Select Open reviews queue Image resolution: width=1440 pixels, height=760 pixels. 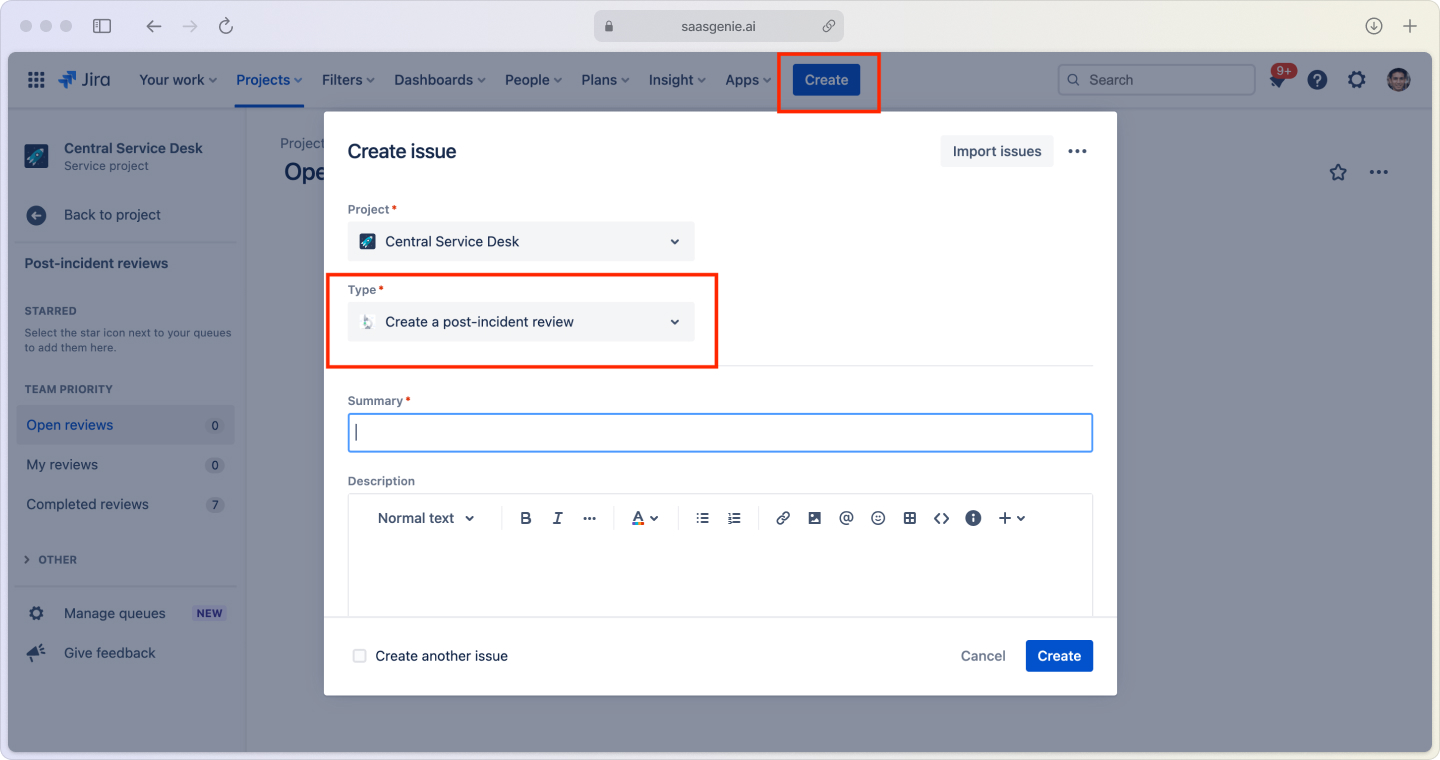pyautogui.click(x=126, y=425)
